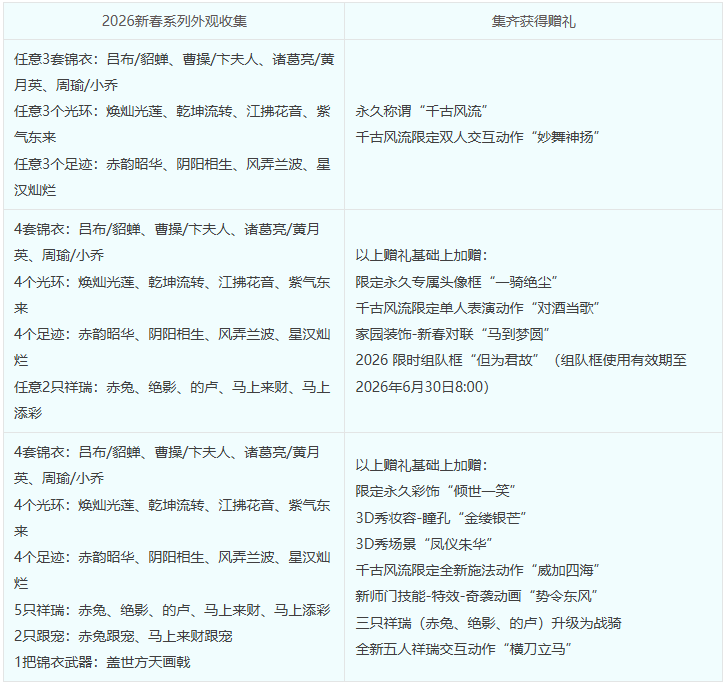727x685 pixels.
Task: Click the "金缕银芒" 3D makeup reward
Action: click(441, 517)
